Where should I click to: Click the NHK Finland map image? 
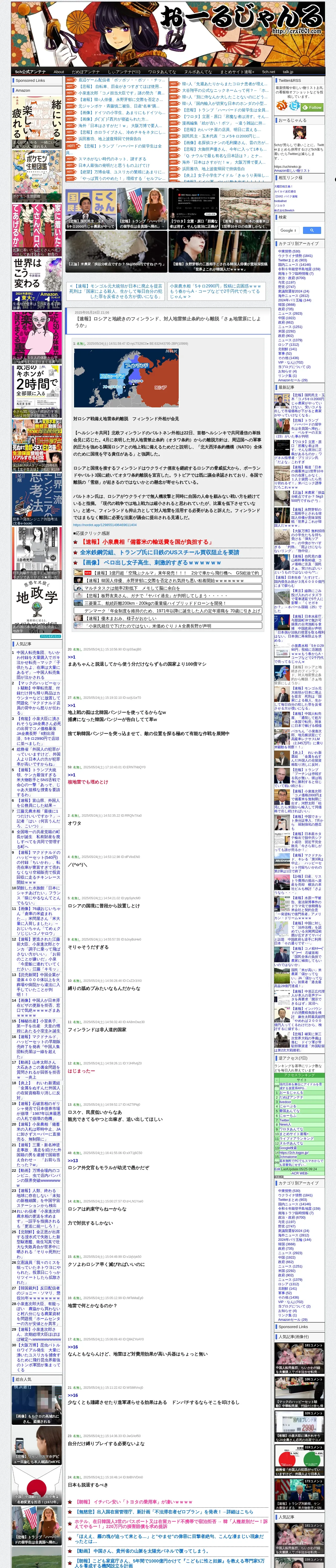click(126, 377)
